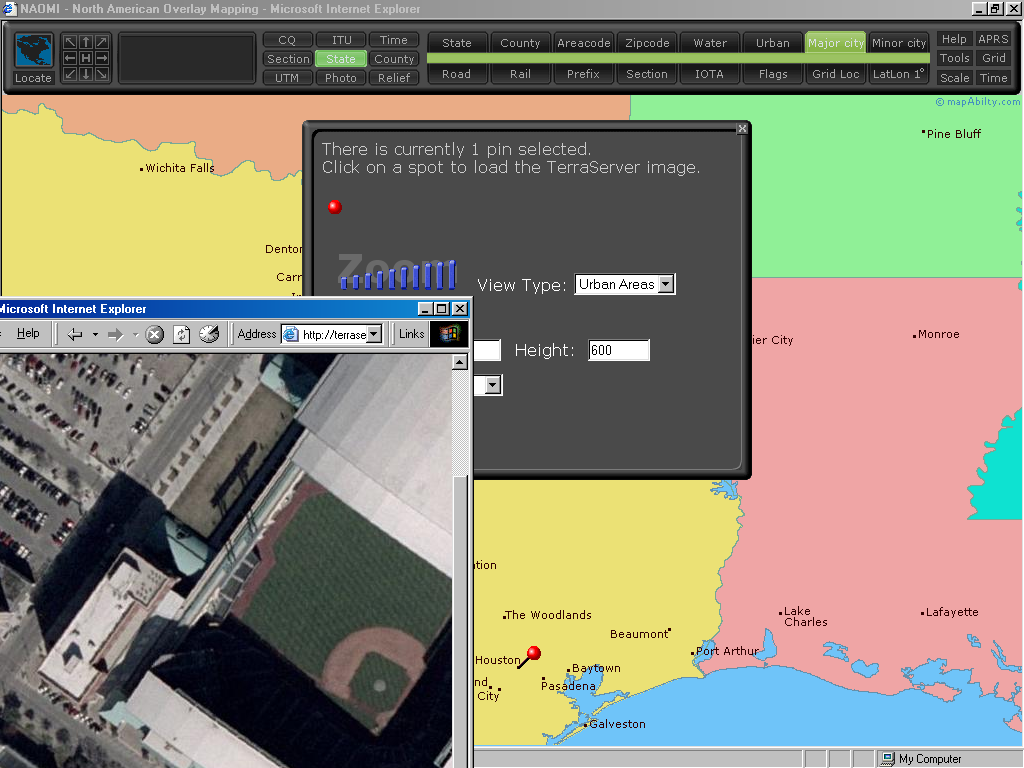Open the dropdown below the width field
This screenshot has width=1024, height=768.
tap(494, 385)
